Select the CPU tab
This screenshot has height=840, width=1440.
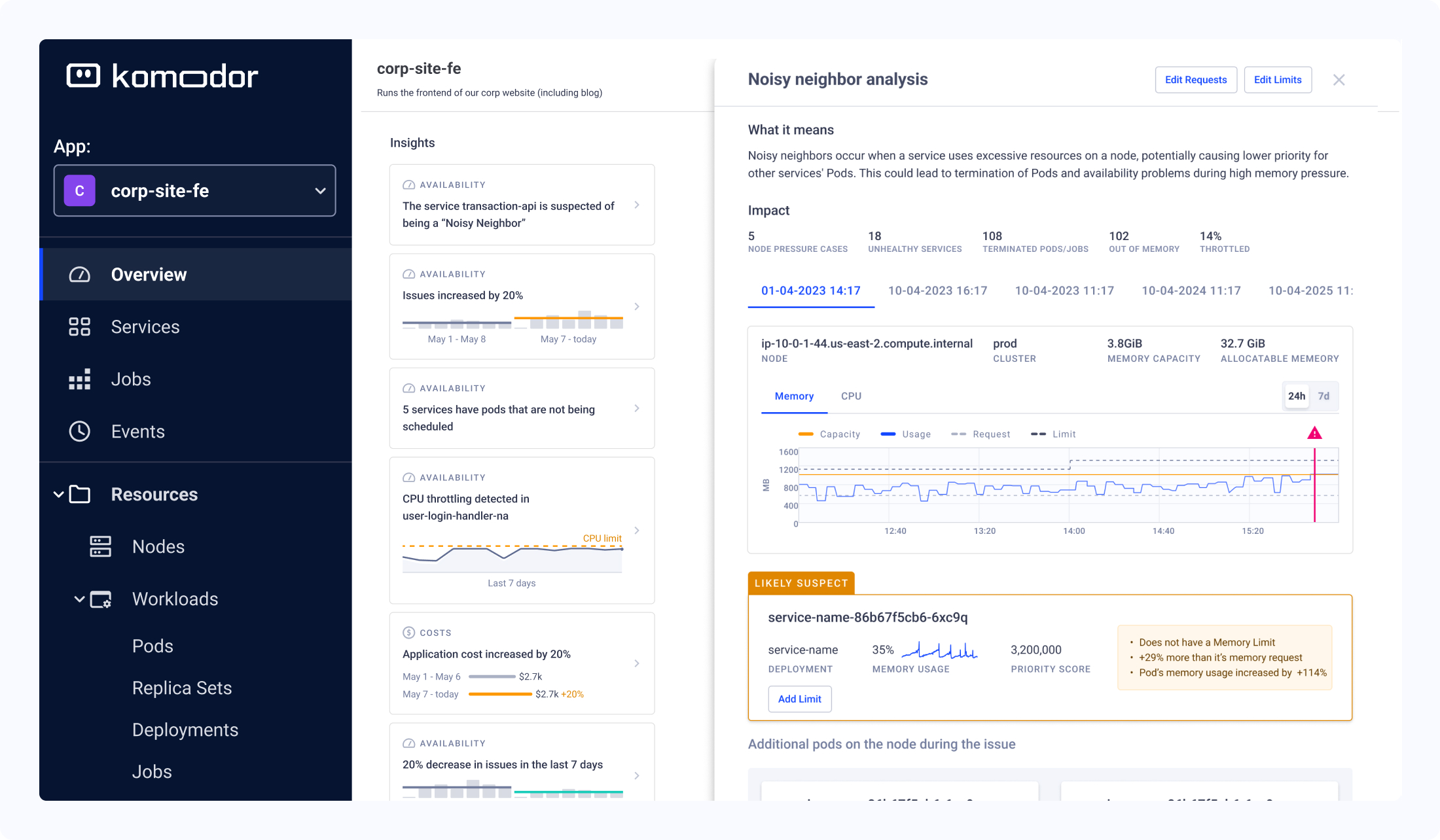coord(851,396)
